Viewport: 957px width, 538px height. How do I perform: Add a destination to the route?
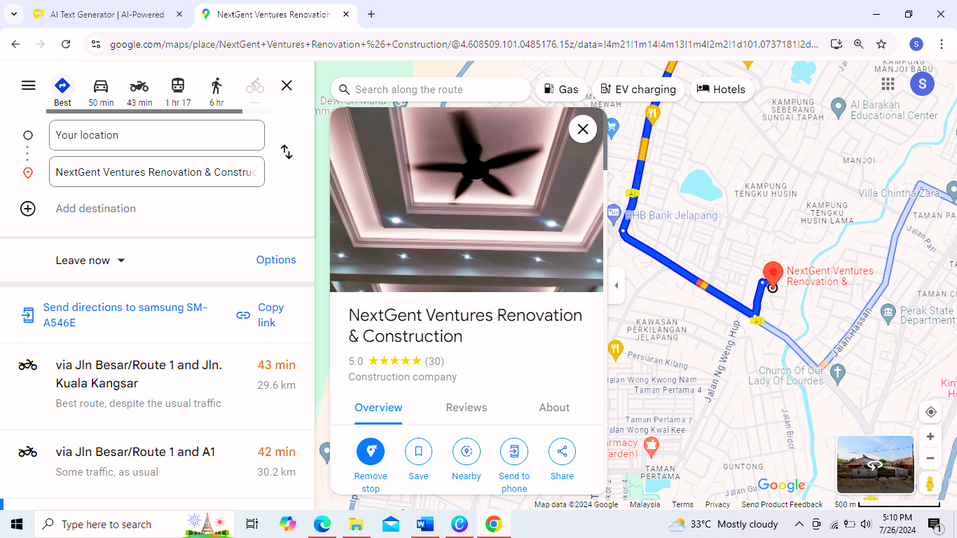tap(95, 208)
